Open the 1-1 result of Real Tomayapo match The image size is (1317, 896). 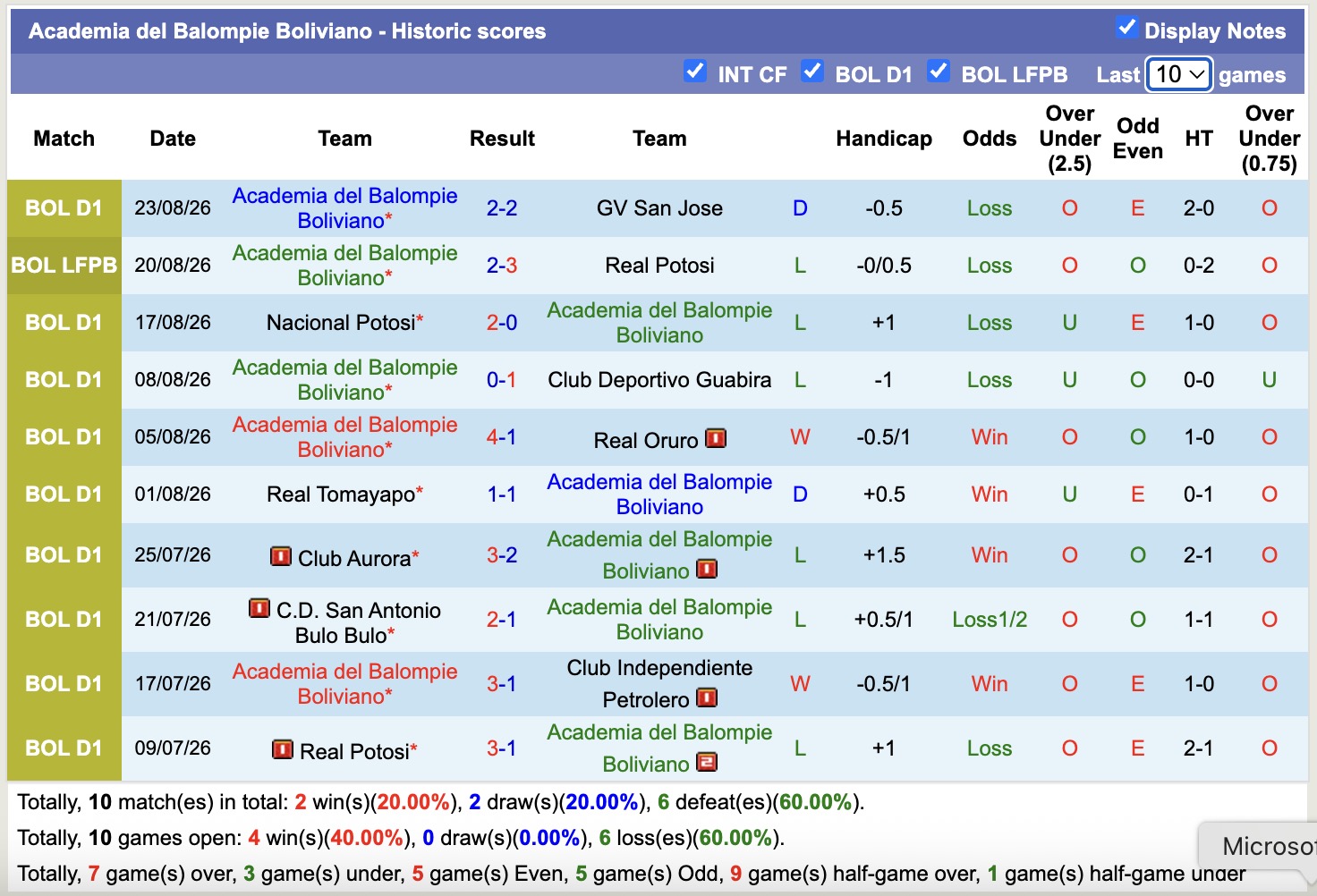pos(502,494)
